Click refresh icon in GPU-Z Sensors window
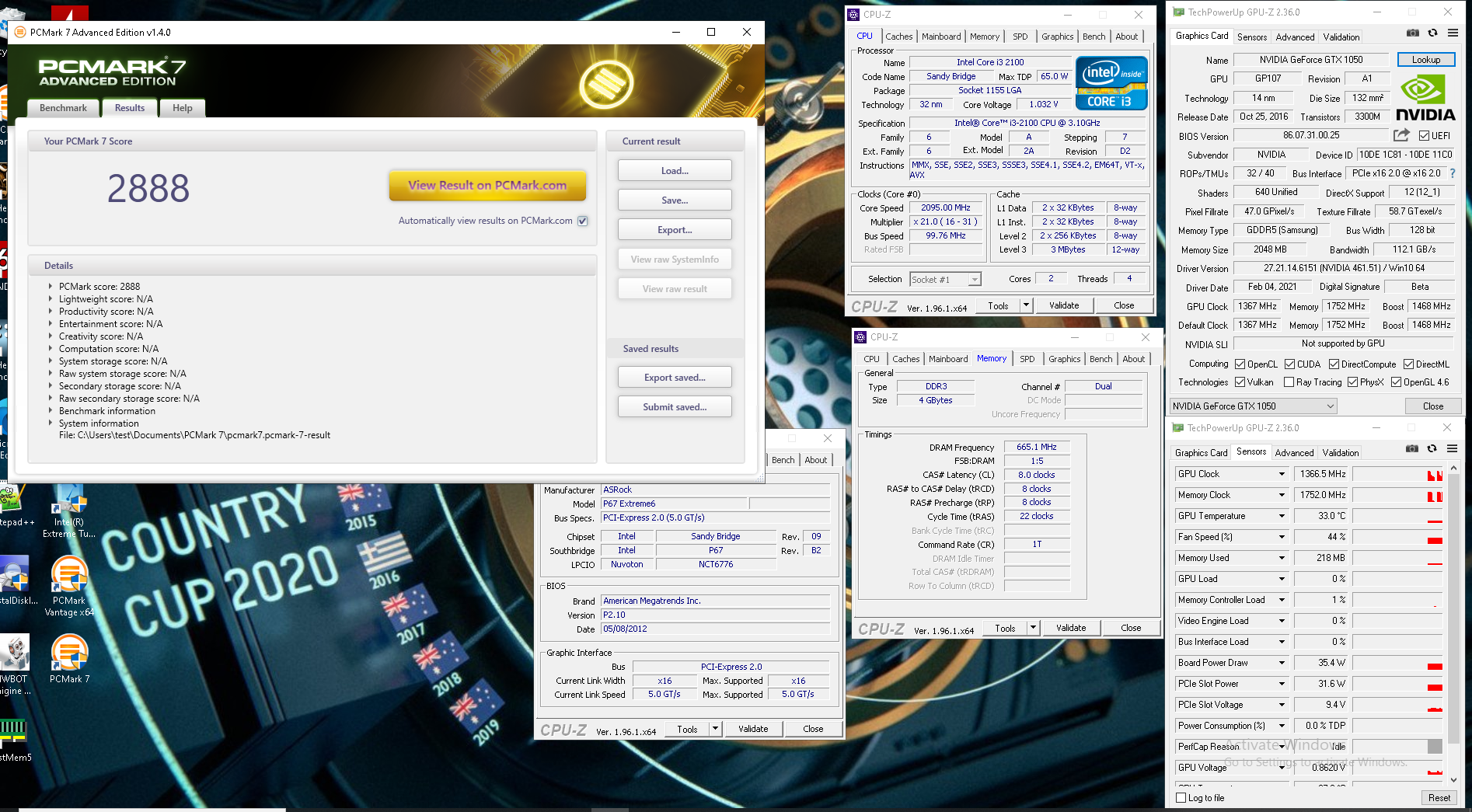The width and height of the screenshot is (1472, 812). (x=1432, y=449)
